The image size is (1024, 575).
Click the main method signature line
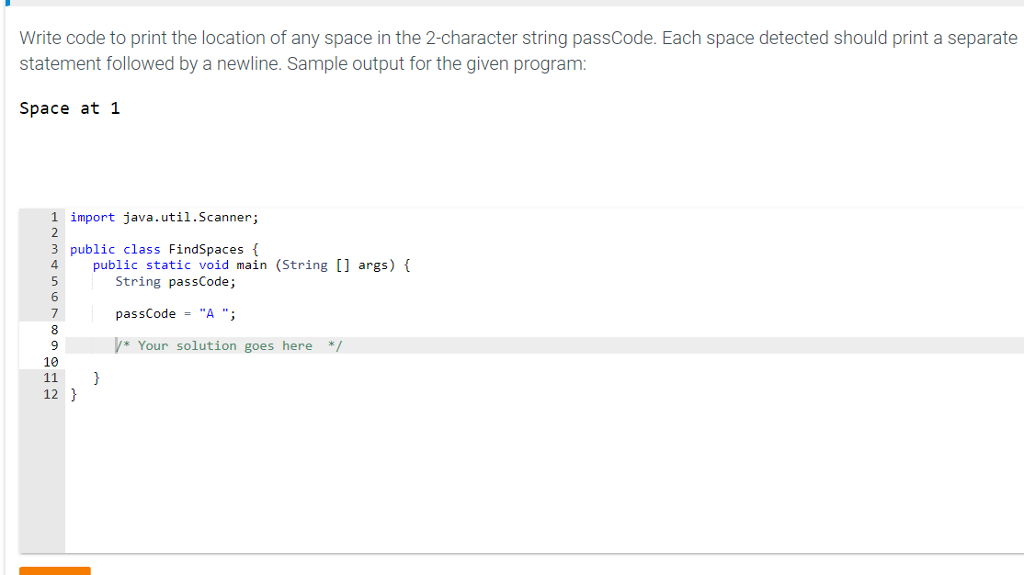tap(251, 265)
